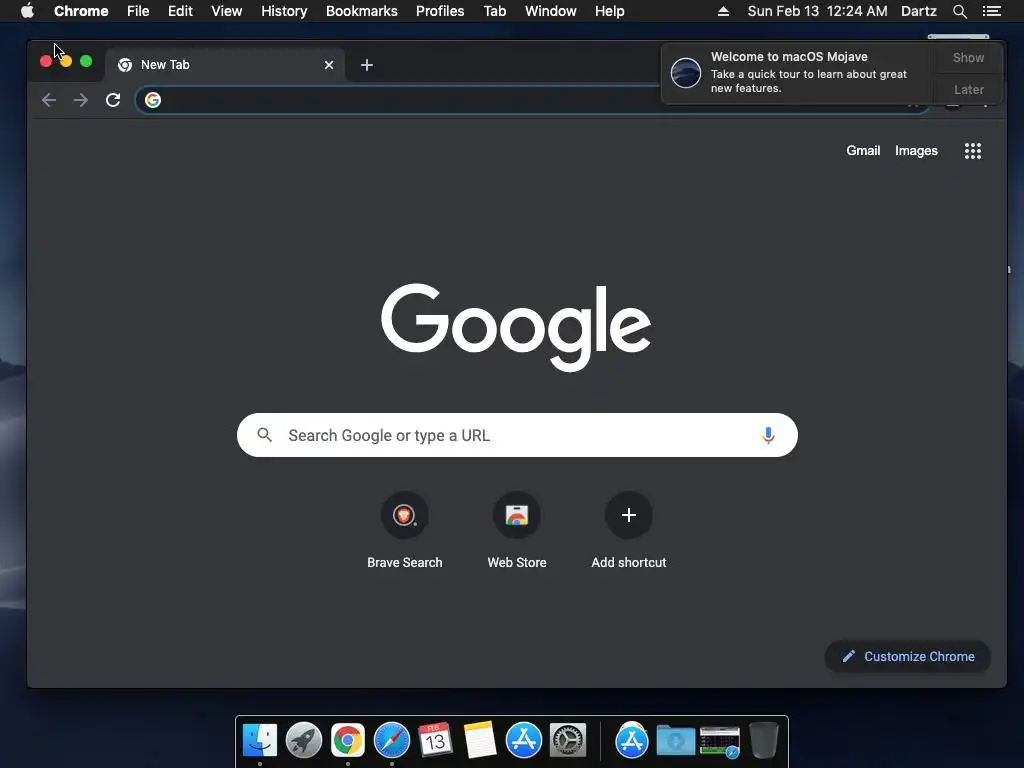Click the Dartz user name in menu bar
Viewport: 1024px width, 768px height.
click(918, 11)
